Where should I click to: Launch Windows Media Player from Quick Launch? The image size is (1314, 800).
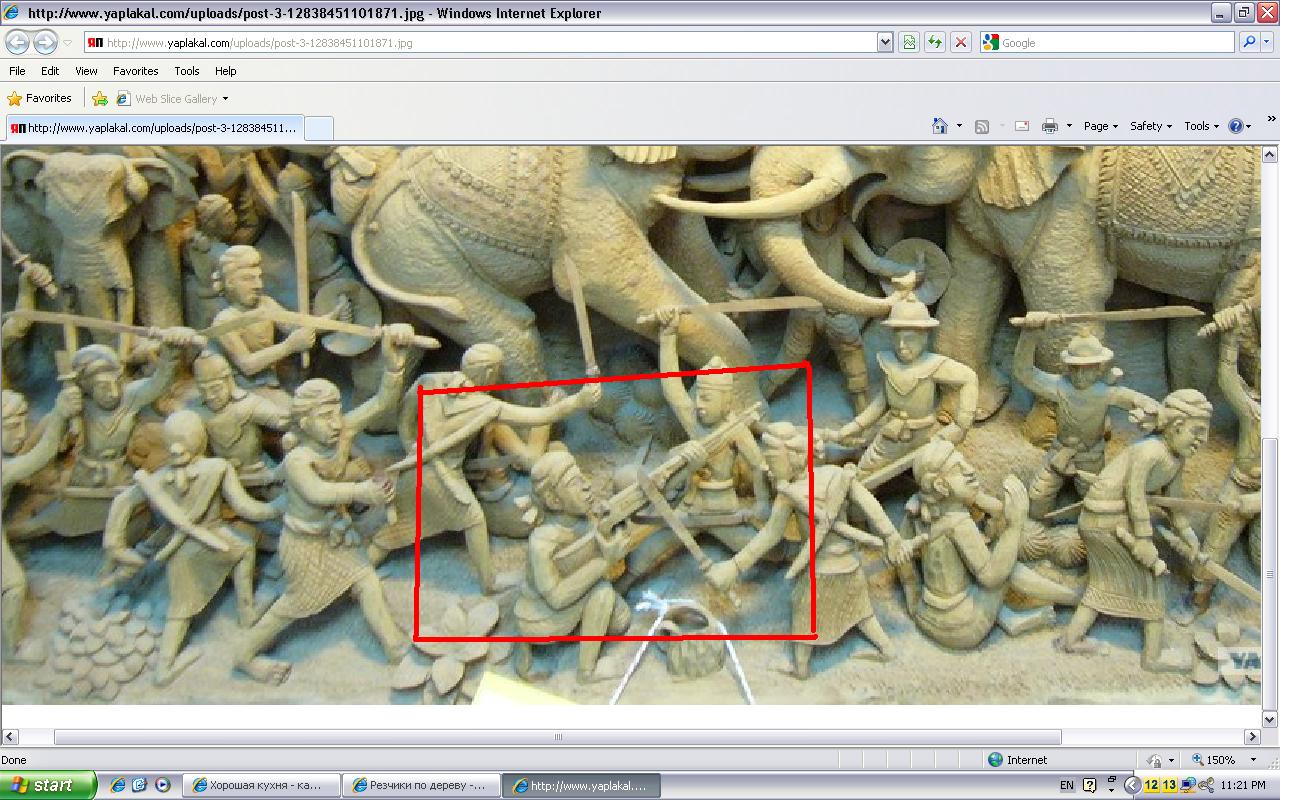[162, 786]
